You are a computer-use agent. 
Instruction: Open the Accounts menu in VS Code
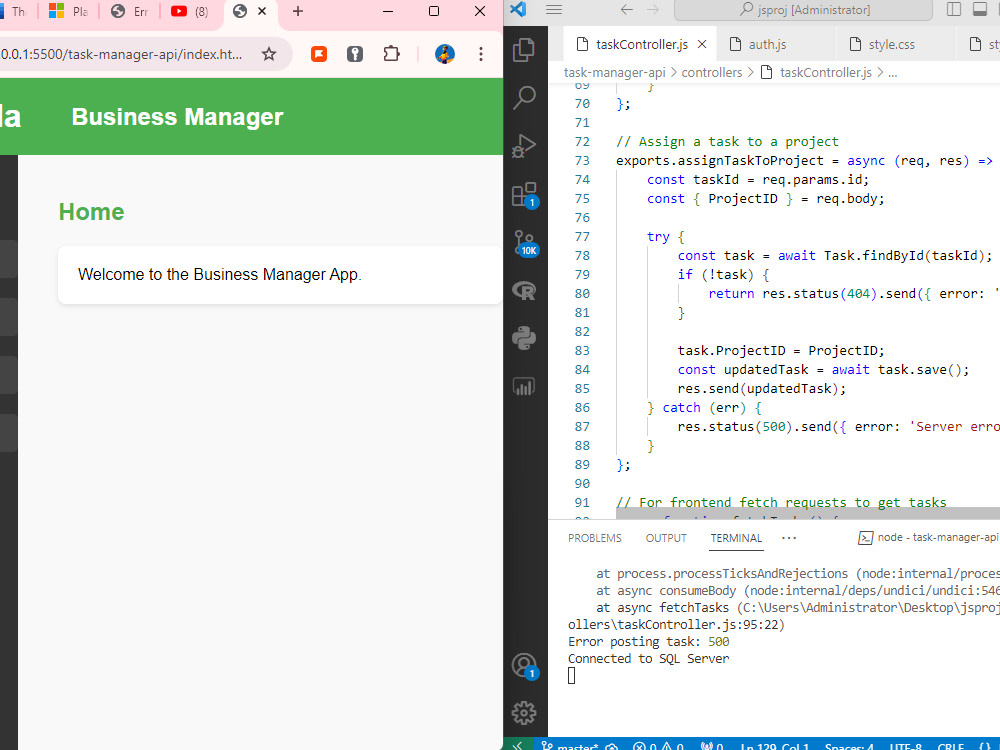click(524, 666)
